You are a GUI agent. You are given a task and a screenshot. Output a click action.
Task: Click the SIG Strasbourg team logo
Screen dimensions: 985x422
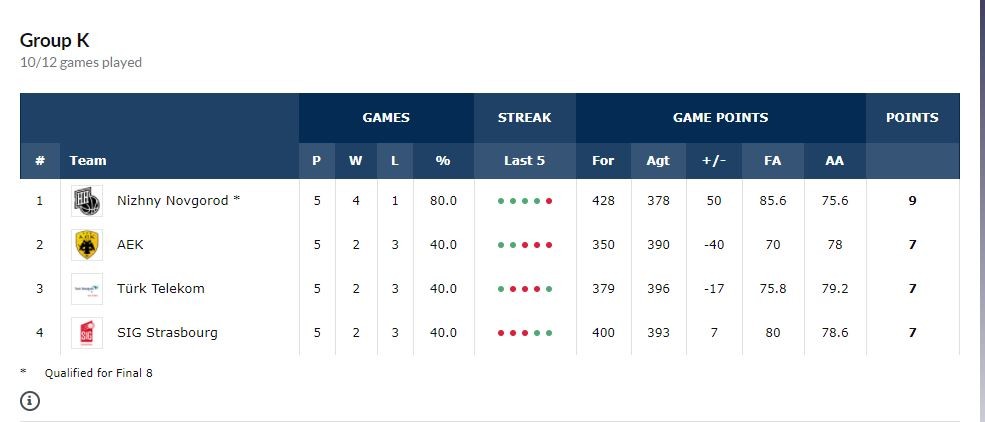coord(87,333)
